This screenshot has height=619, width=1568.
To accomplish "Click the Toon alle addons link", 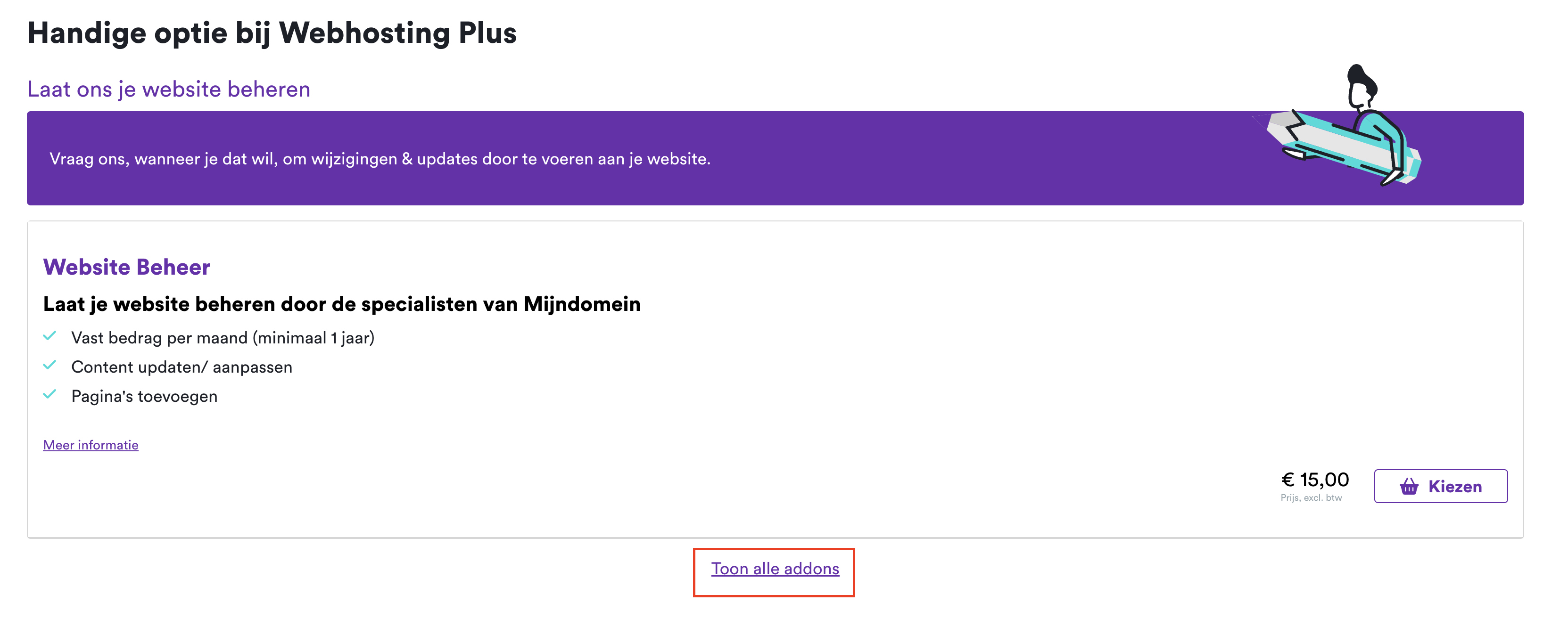I will [775, 569].
